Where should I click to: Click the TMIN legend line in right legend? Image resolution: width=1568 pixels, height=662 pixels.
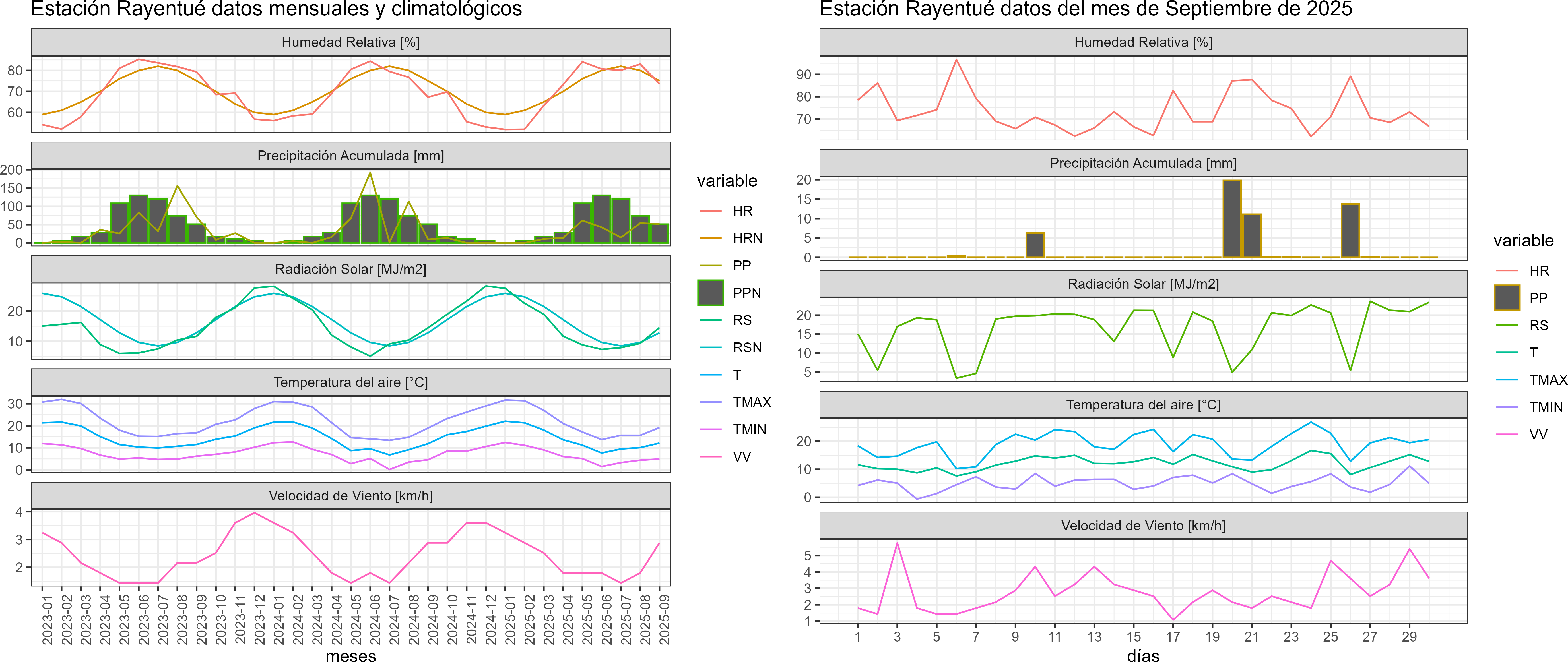click(x=1507, y=407)
